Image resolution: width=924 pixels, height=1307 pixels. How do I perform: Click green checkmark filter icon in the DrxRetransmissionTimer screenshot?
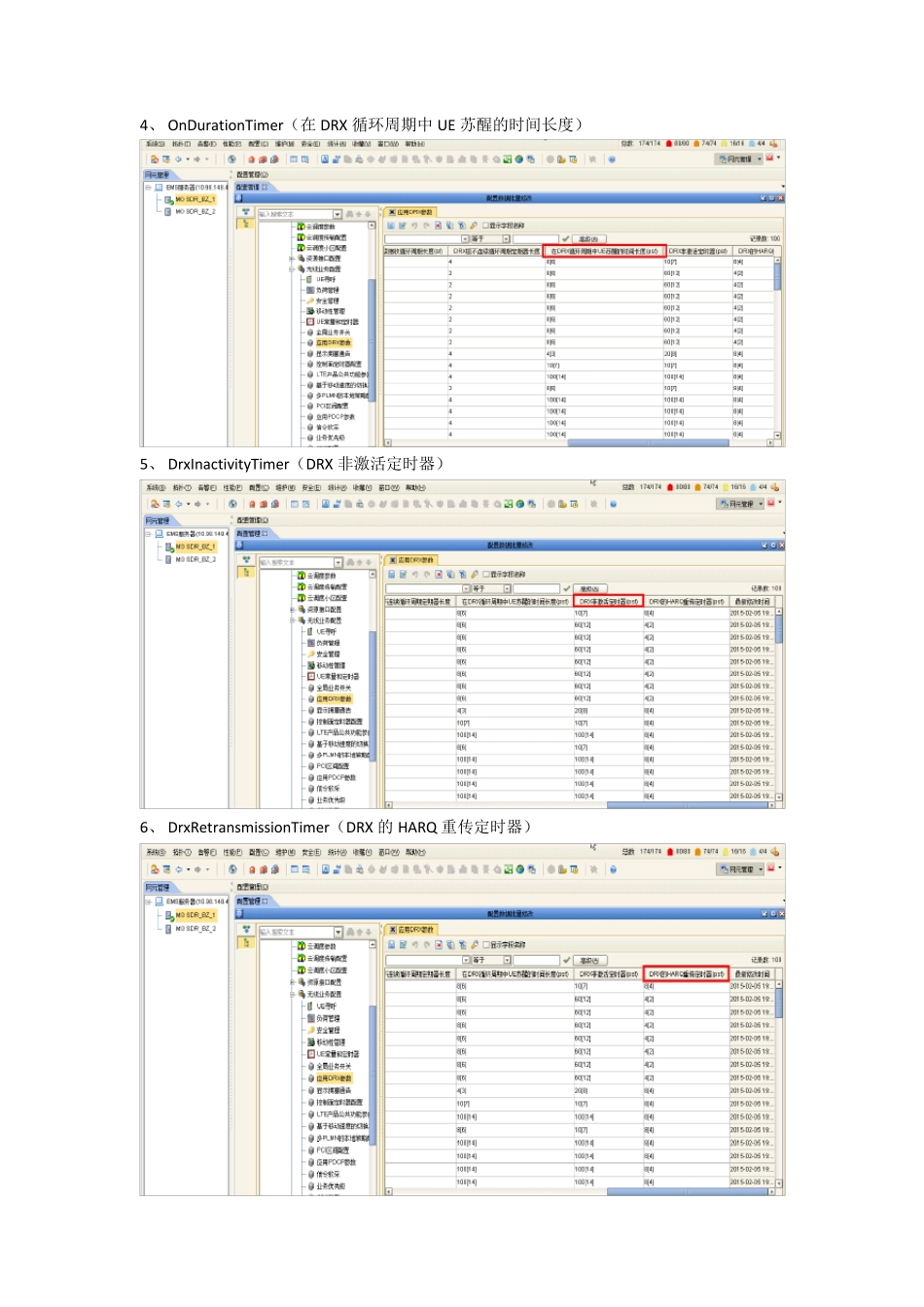point(565,960)
